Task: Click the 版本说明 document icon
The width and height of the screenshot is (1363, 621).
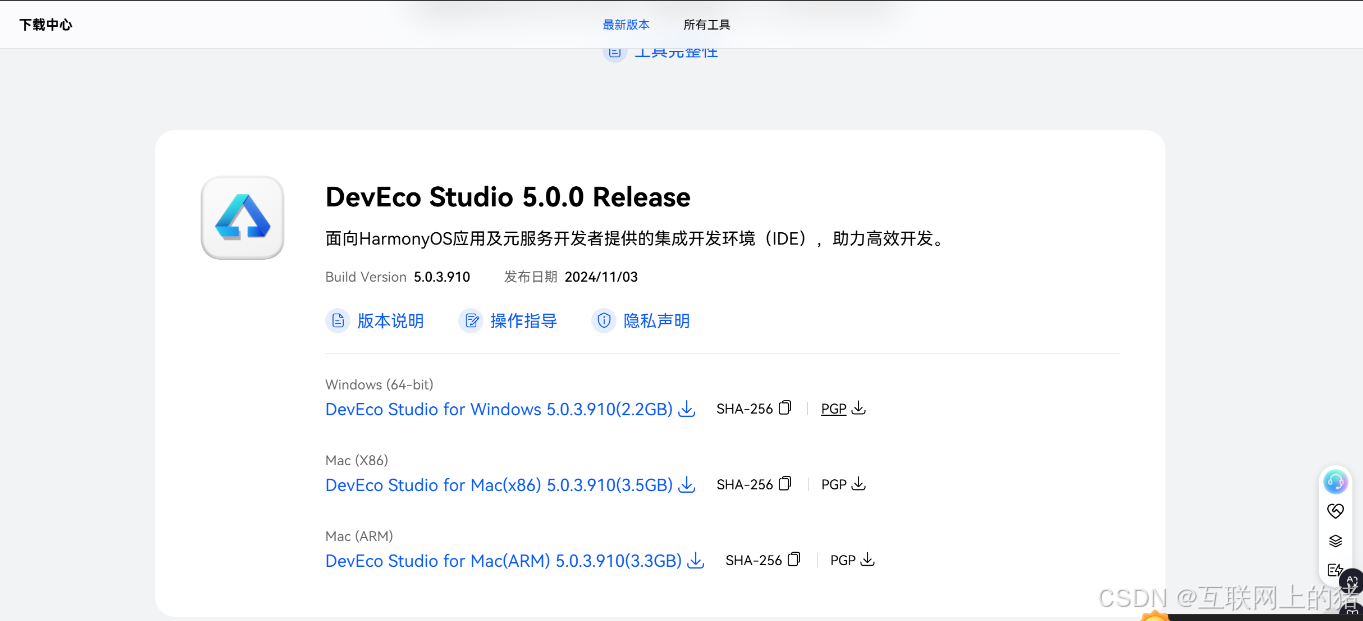Action: [338, 321]
